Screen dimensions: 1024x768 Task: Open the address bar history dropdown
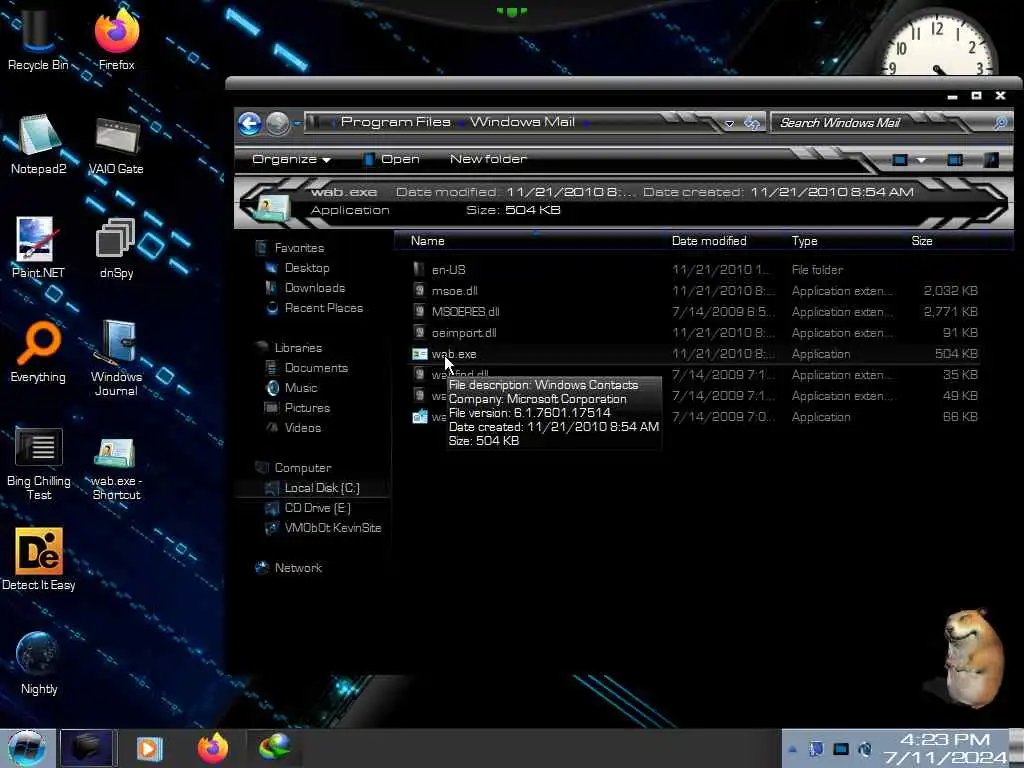(729, 123)
